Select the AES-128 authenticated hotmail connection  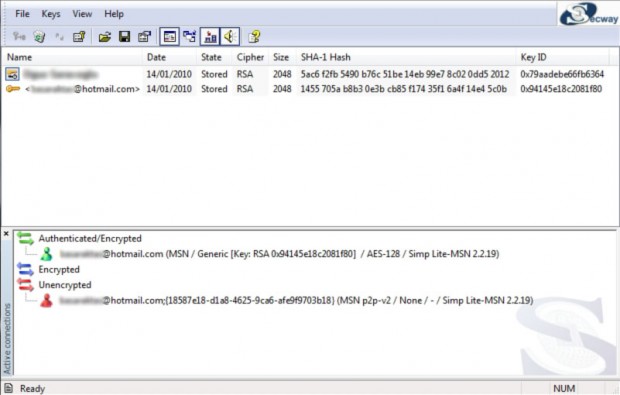[279, 254]
